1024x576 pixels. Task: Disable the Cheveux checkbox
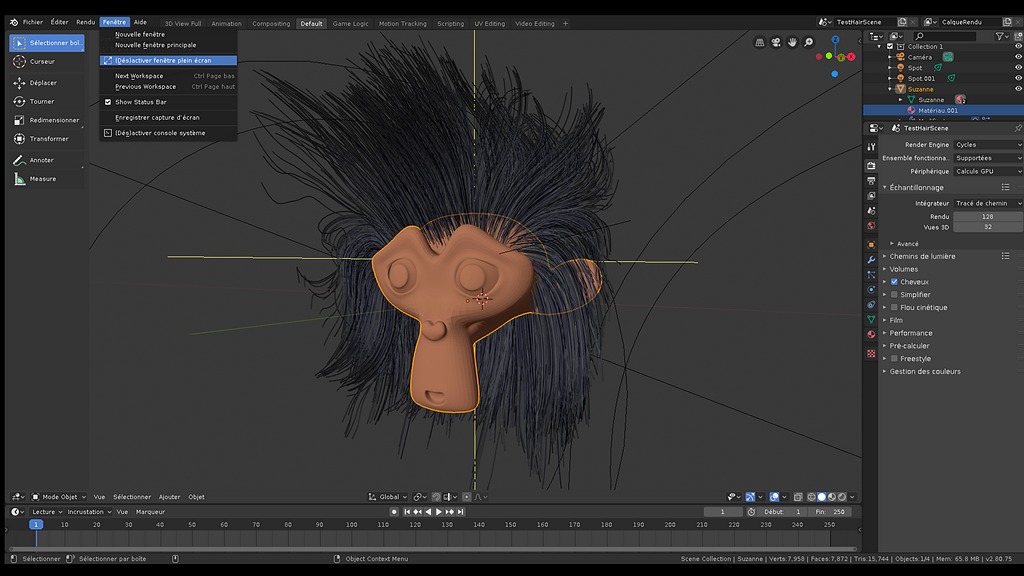(894, 282)
